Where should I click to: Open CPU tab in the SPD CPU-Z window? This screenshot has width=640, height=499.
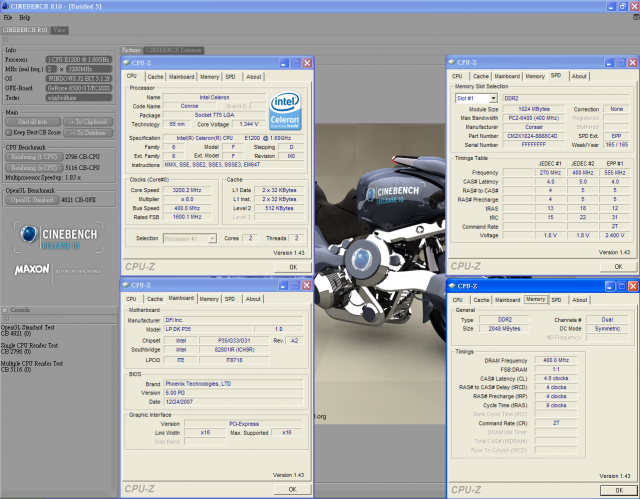457,76
